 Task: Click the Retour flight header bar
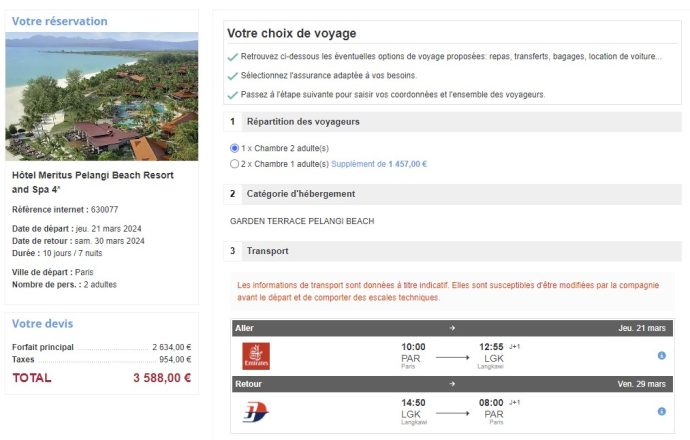452,384
